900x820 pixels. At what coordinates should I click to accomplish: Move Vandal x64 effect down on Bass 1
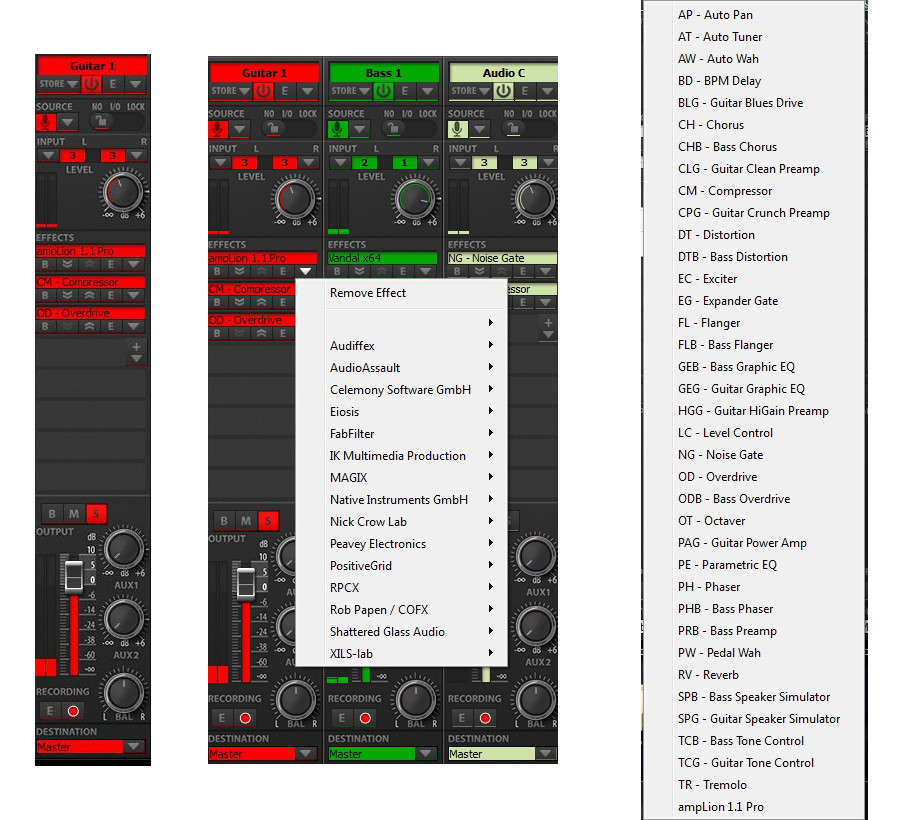pyautogui.click(x=360, y=271)
